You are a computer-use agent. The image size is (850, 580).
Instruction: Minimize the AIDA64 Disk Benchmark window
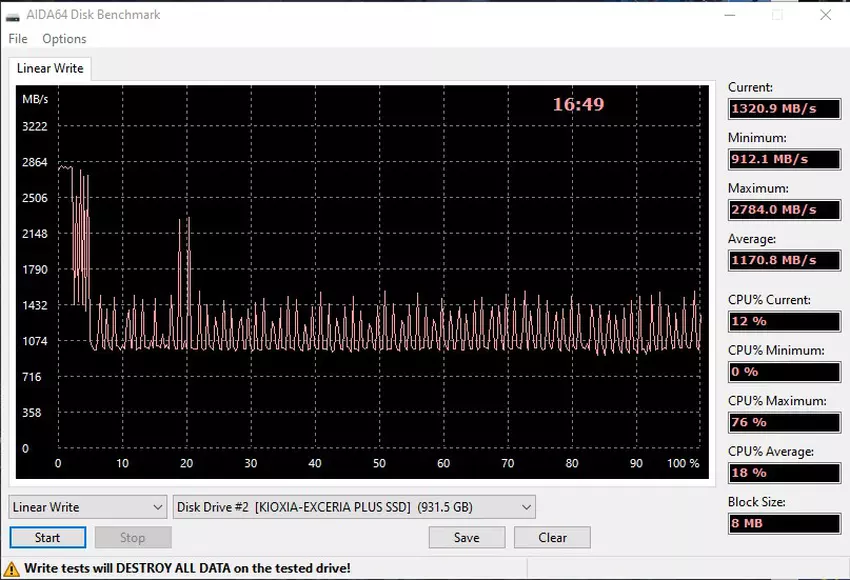pos(730,15)
